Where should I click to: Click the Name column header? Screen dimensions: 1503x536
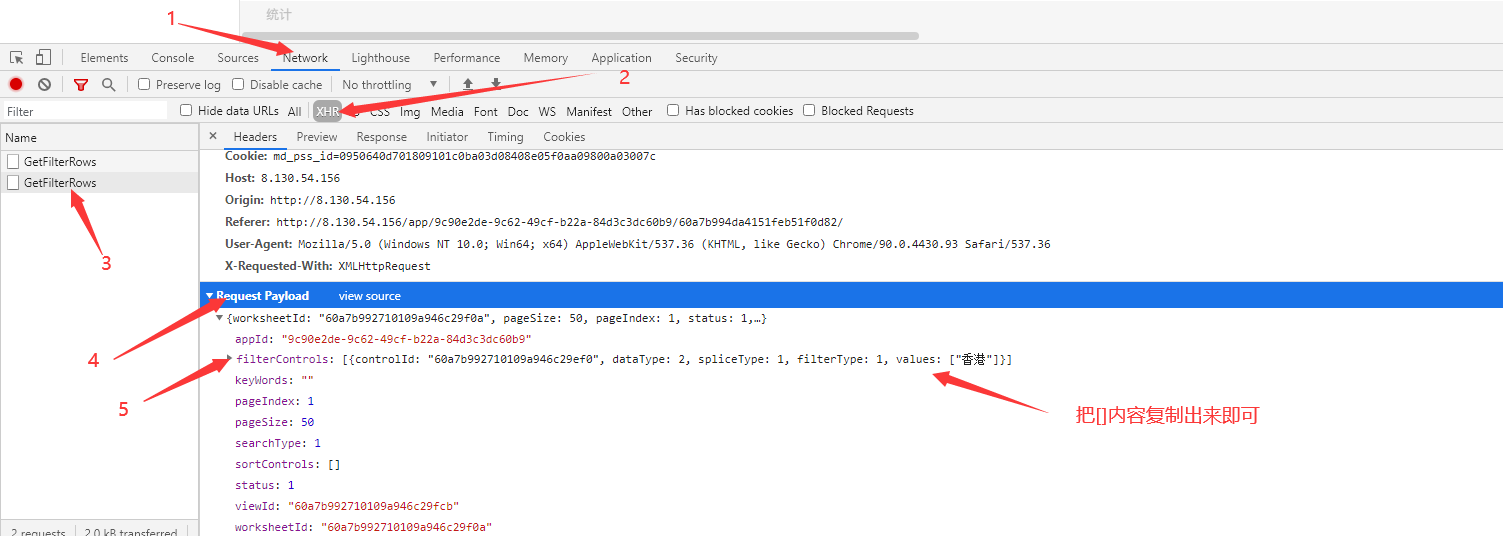tap(99, 138)
